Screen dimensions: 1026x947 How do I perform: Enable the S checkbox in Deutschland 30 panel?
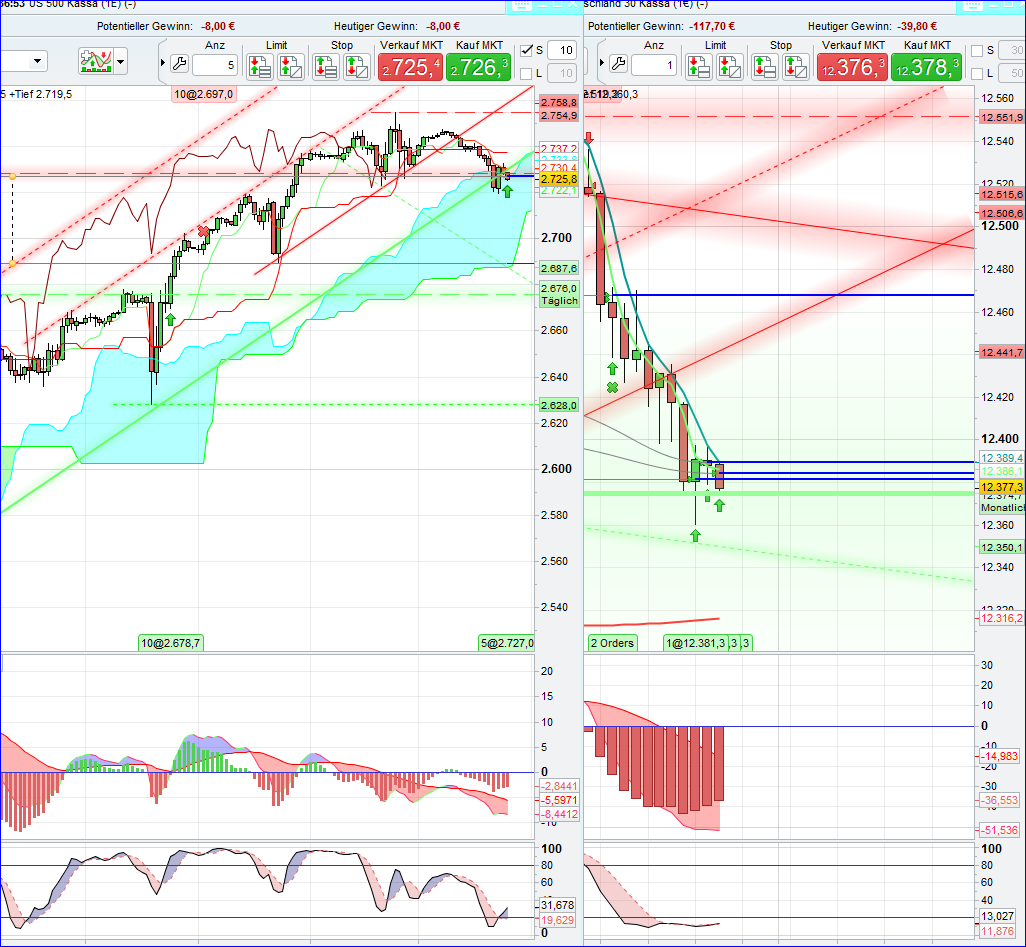point(977,50)
